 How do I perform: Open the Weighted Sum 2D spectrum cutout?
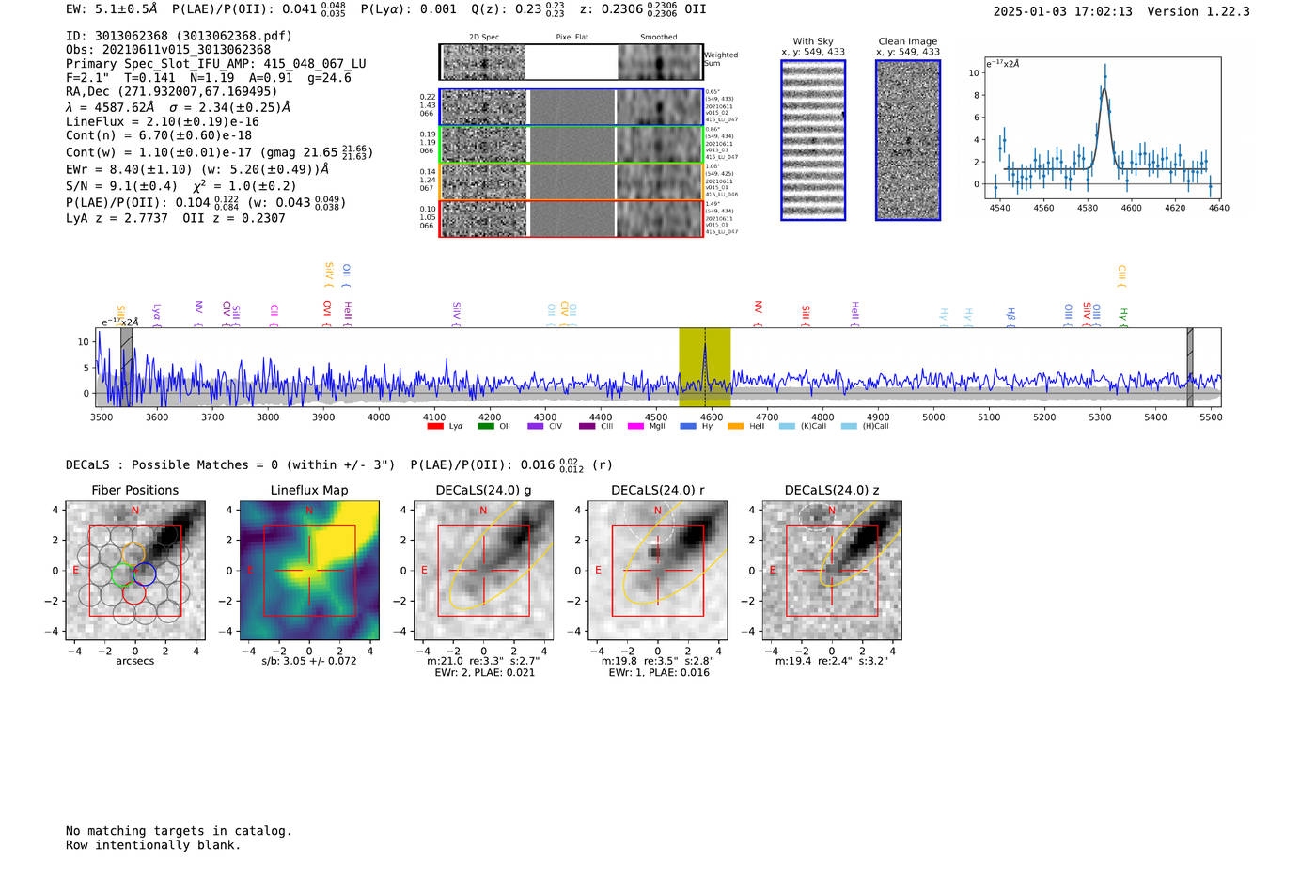(571, 62)
